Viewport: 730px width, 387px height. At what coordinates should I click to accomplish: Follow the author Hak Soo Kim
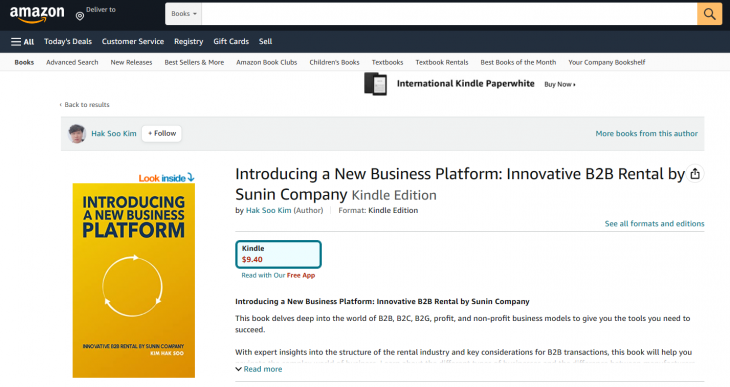click(162, 134)
